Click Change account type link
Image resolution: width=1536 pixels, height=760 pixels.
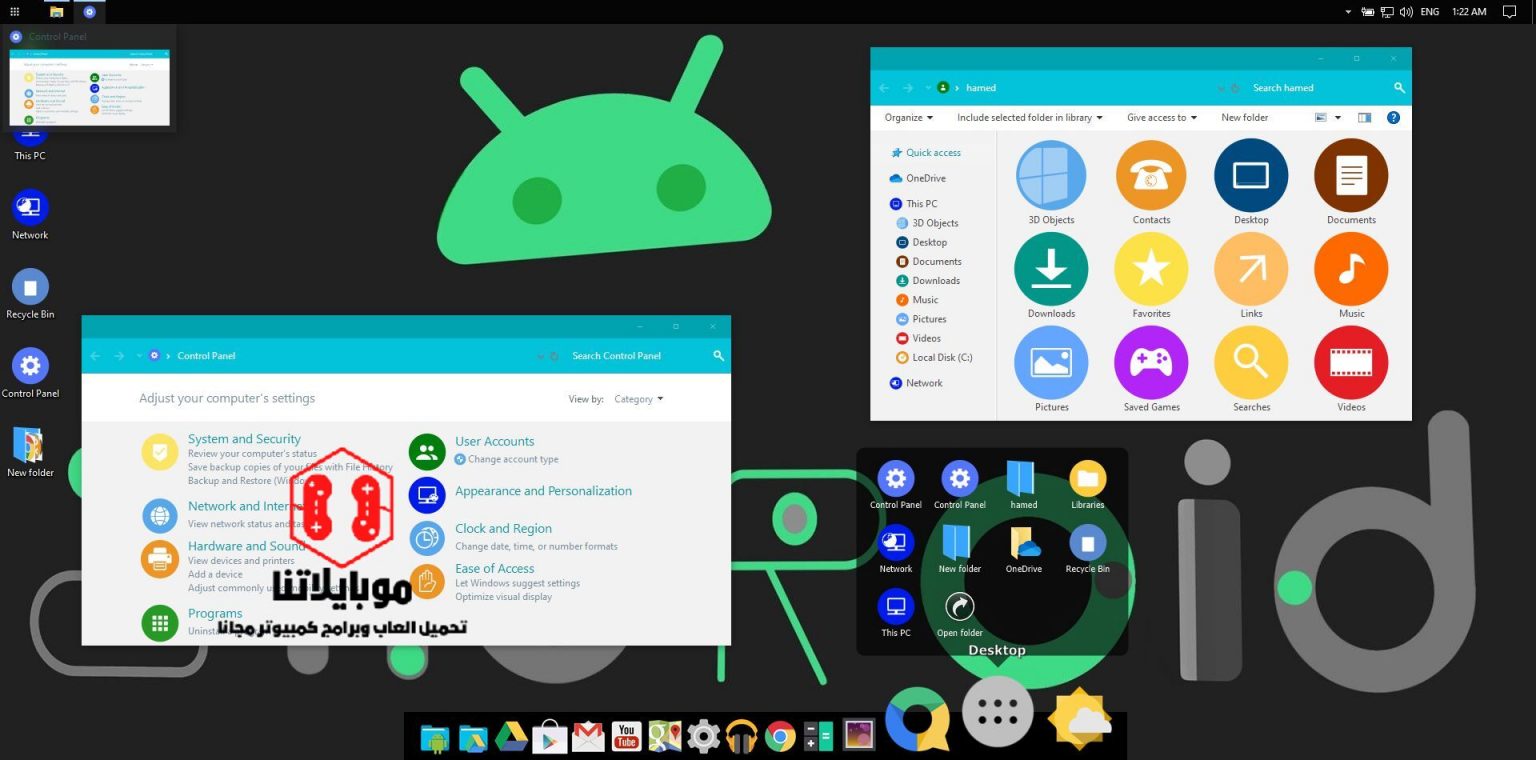point(513,460)
